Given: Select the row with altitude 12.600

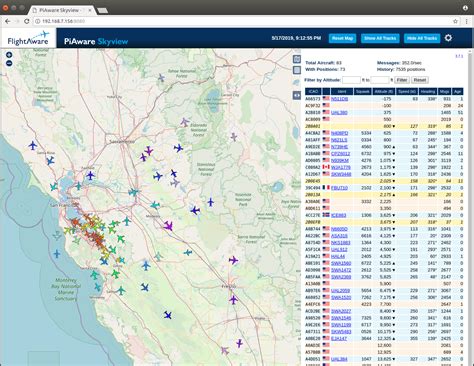Looking at the screenshot, I should [384, 345].
